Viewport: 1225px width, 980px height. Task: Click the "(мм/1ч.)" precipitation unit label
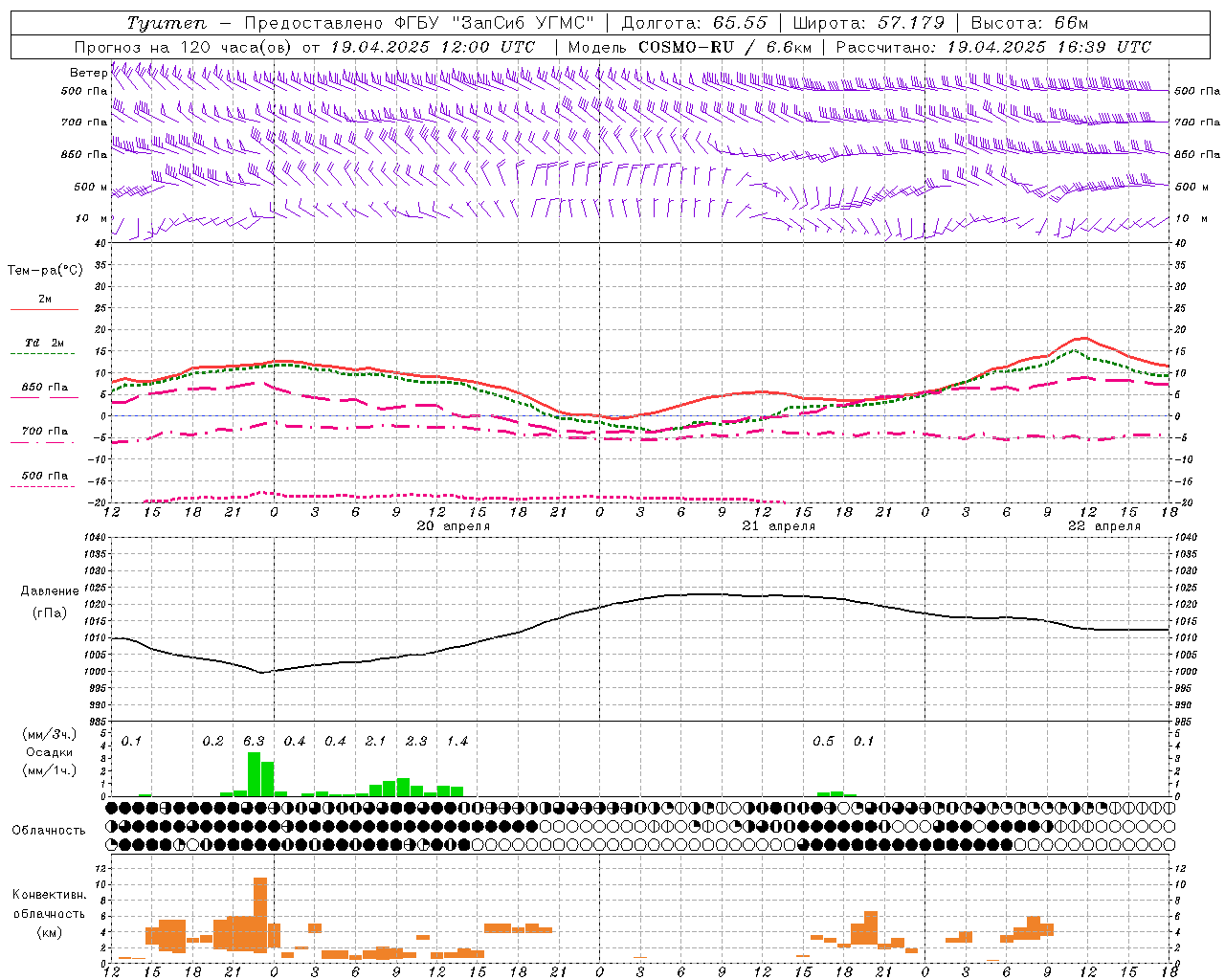(x=50, y=770)
